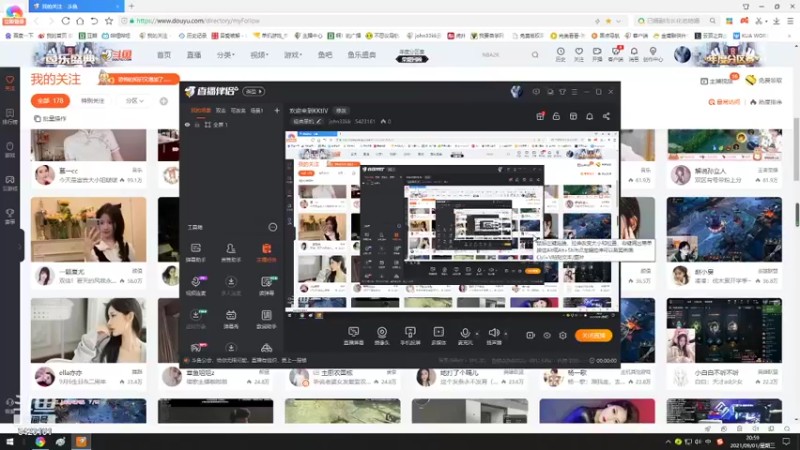Add a new scene with plus button

277,110
